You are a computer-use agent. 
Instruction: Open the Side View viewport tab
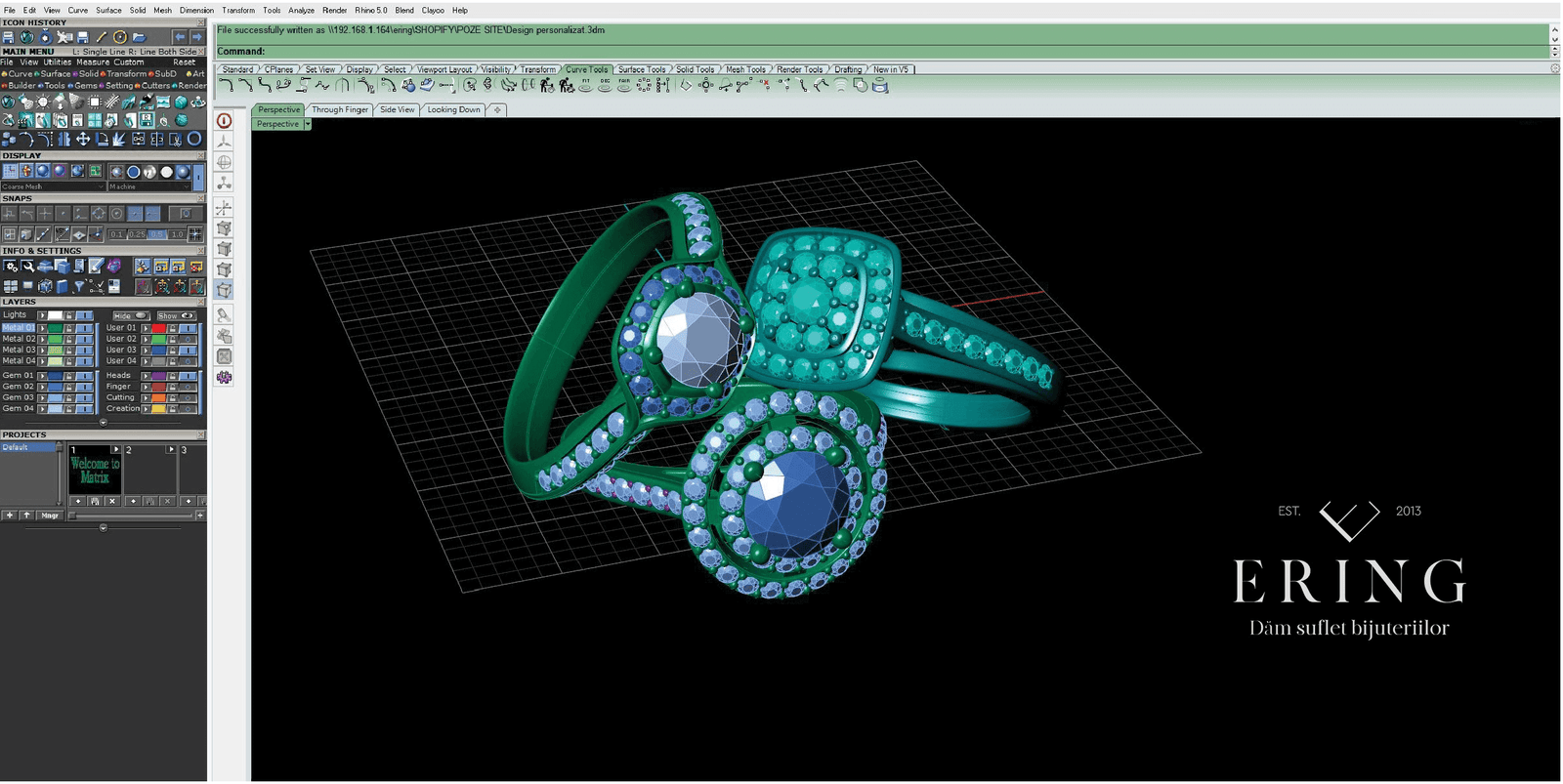[x=397, y=110]
